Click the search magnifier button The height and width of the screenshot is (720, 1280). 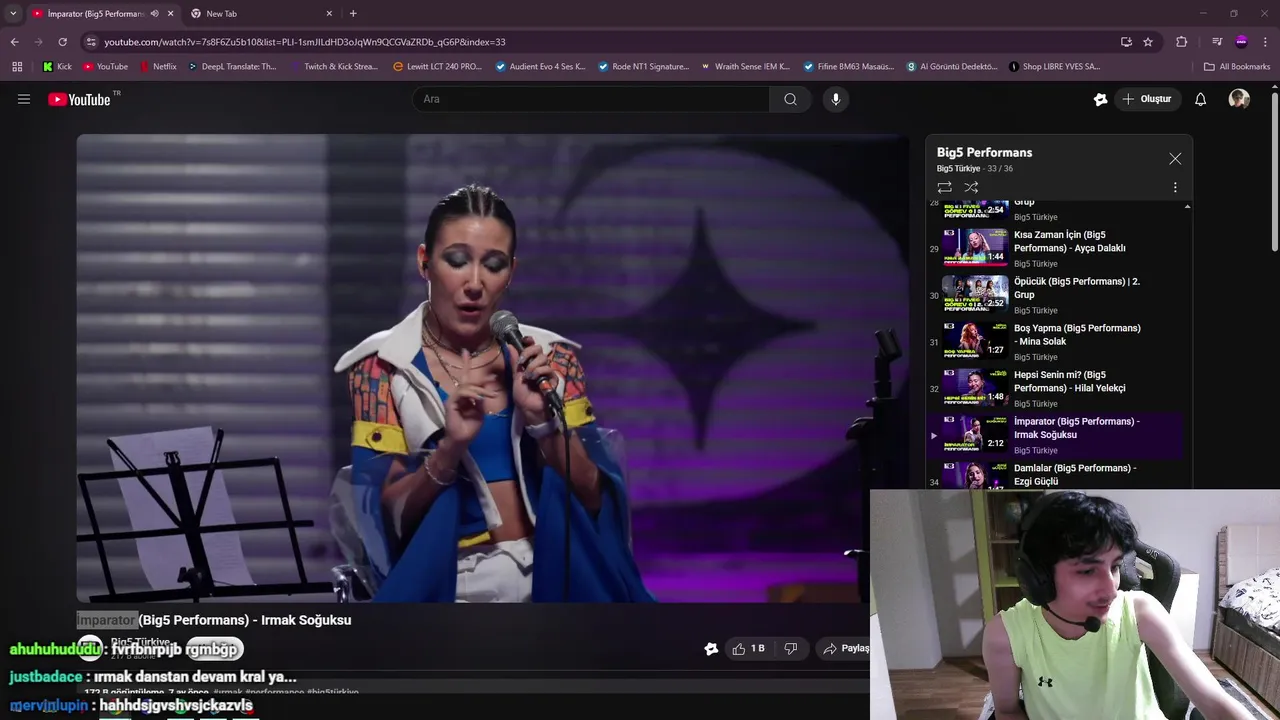(x=790, y=99)
